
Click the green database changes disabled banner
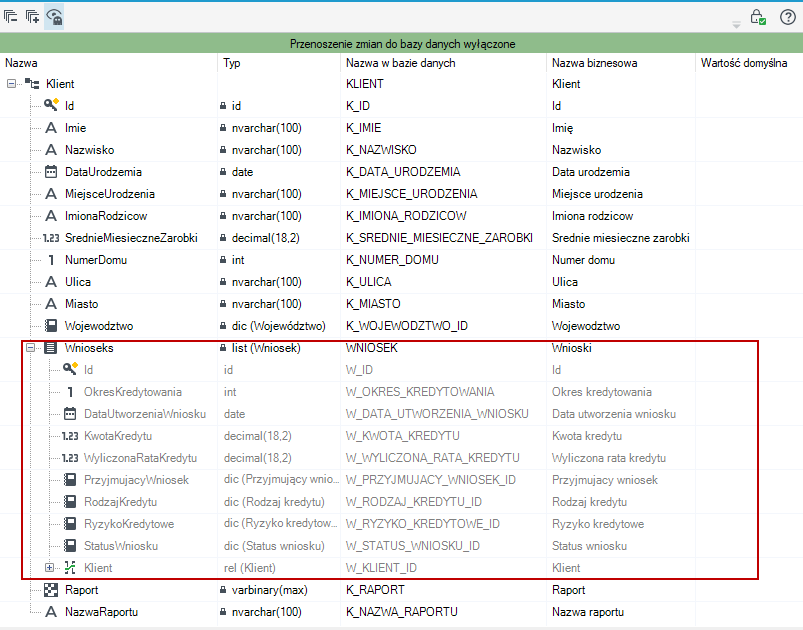click(402, 44)
